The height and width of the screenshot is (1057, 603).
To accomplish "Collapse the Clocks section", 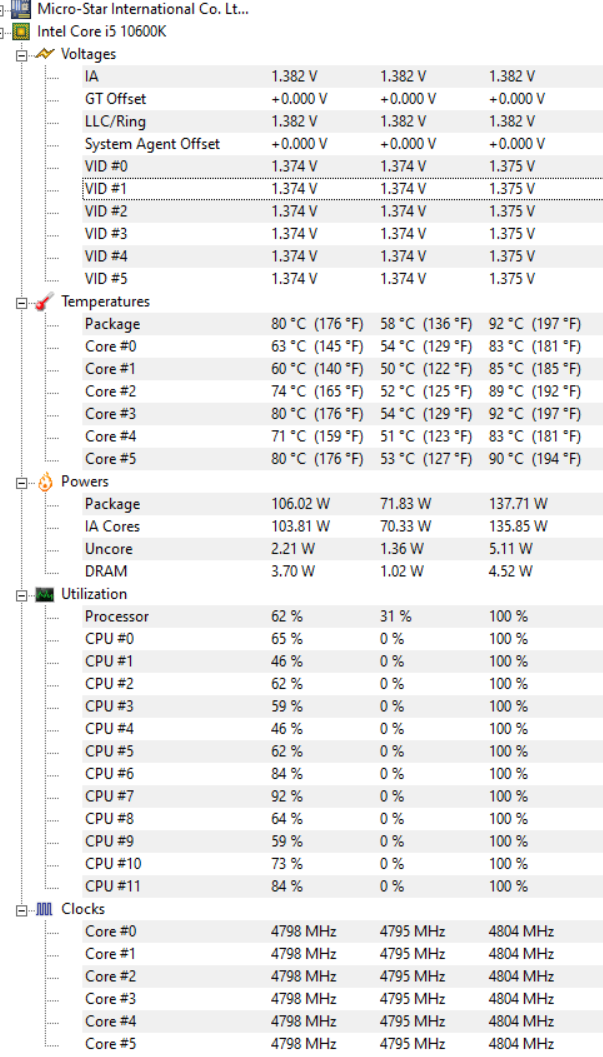I will [x=22, y=909].
